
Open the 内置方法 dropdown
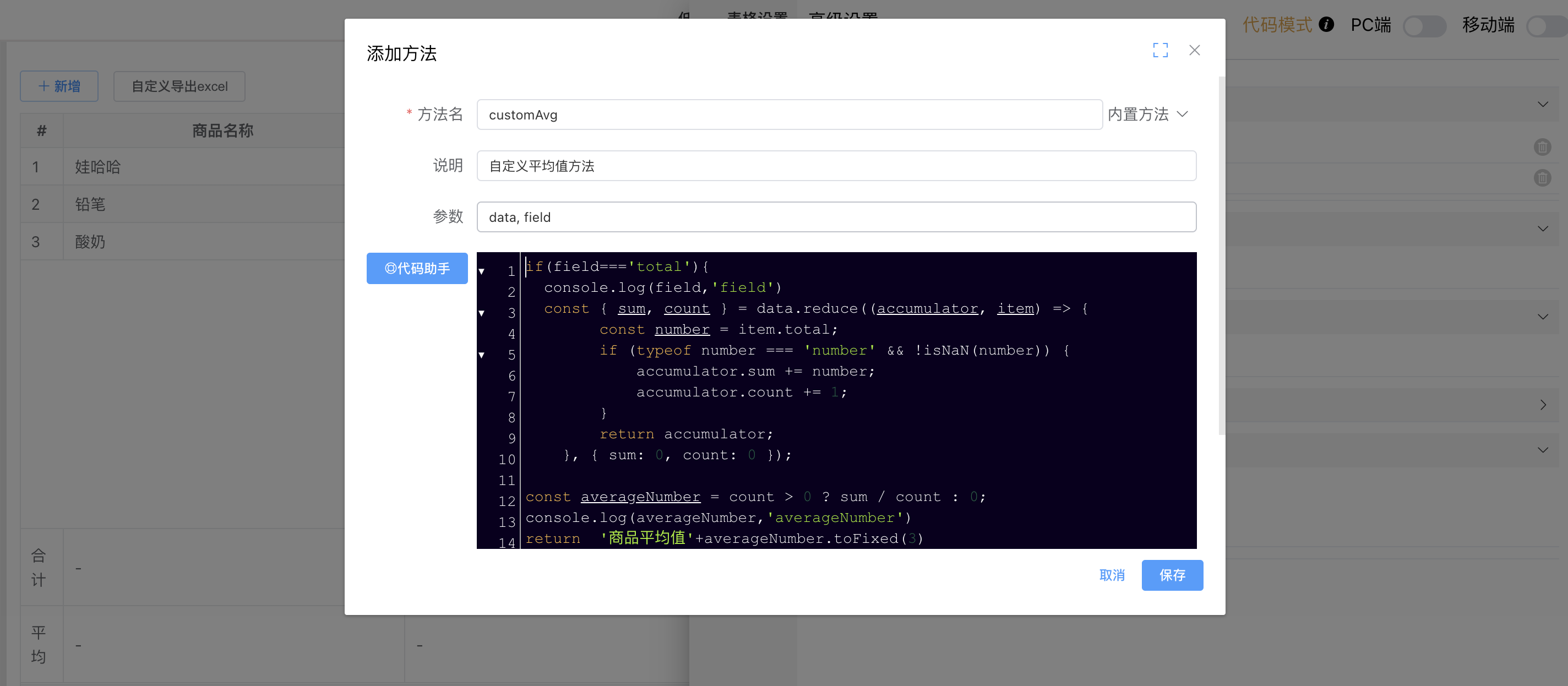pos(1148,115)
